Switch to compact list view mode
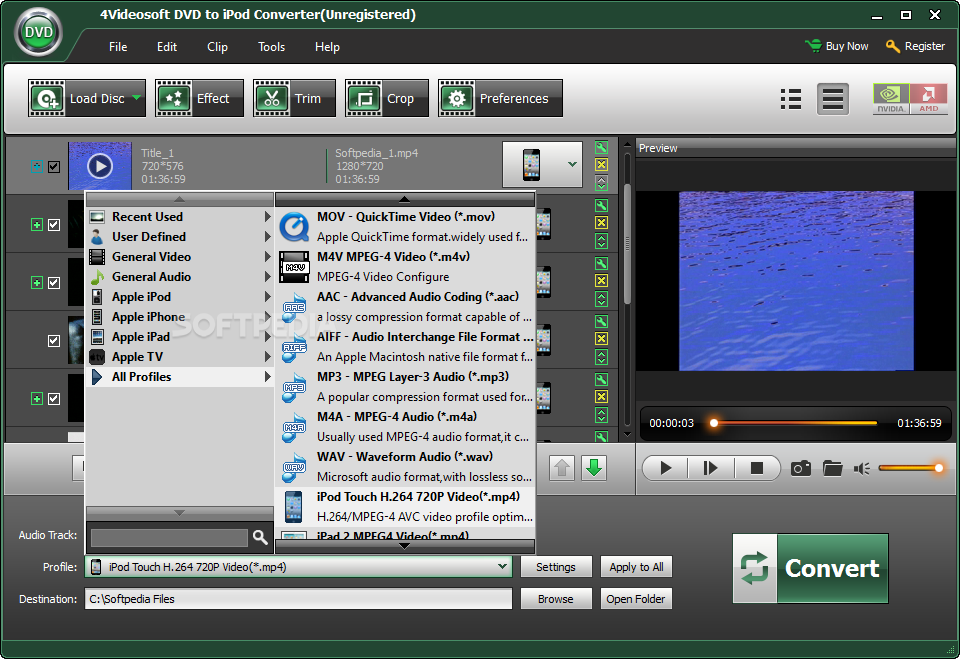This screenshot has width=960, height=659. [x=833, y=99]
